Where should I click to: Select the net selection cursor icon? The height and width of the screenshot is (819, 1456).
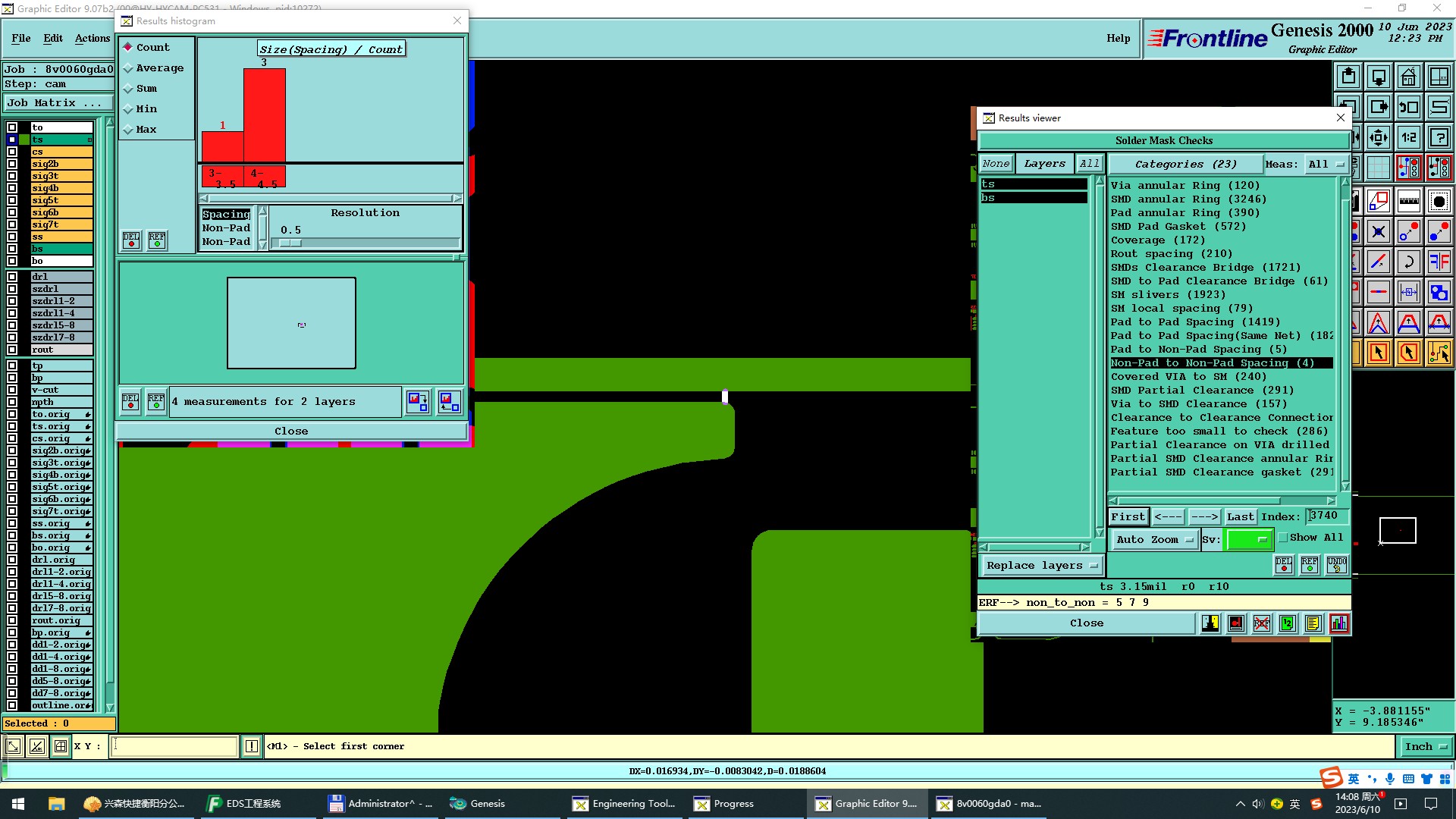click(1439, 353)
